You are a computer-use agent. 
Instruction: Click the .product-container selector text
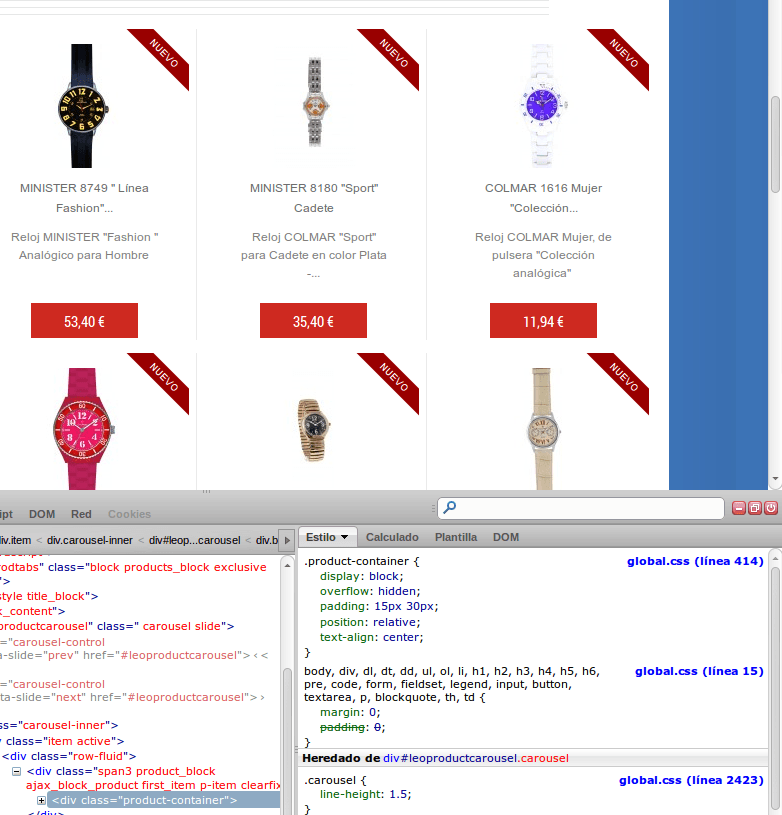click(x=356, y=561)
